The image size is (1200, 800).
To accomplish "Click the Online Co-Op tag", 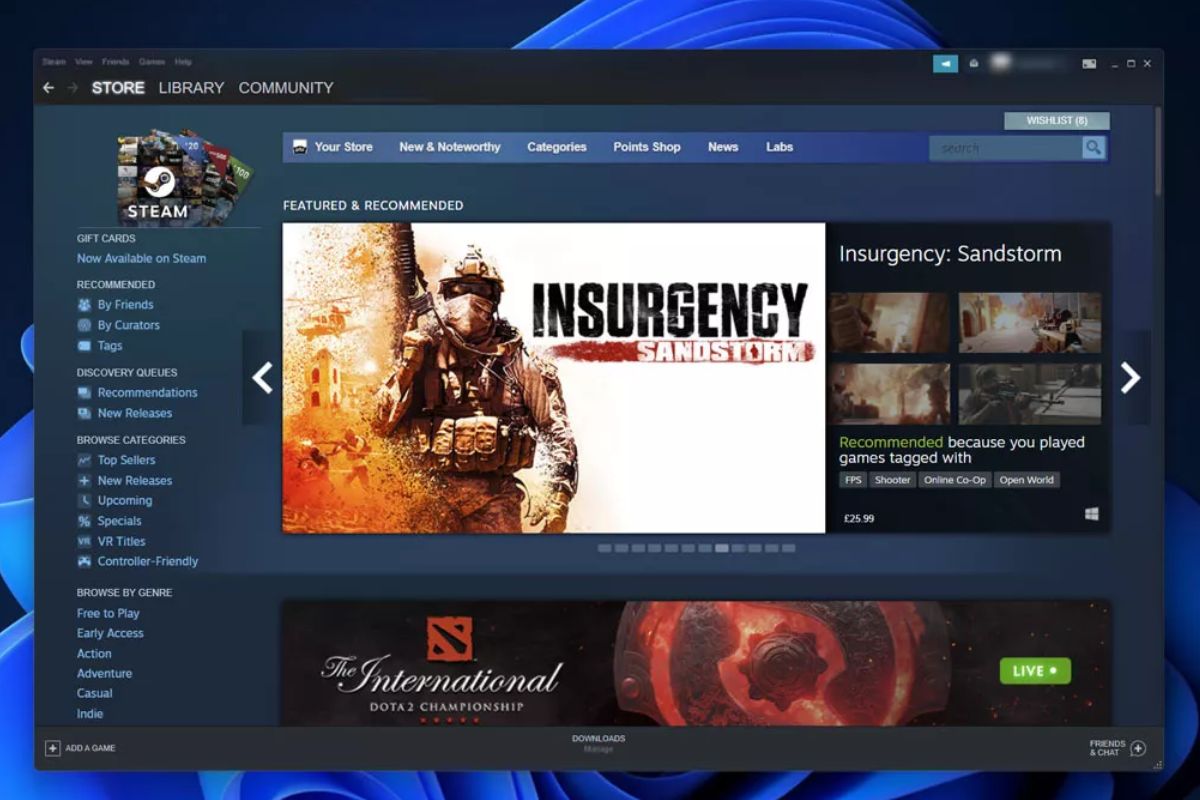I will click(954, 480).
